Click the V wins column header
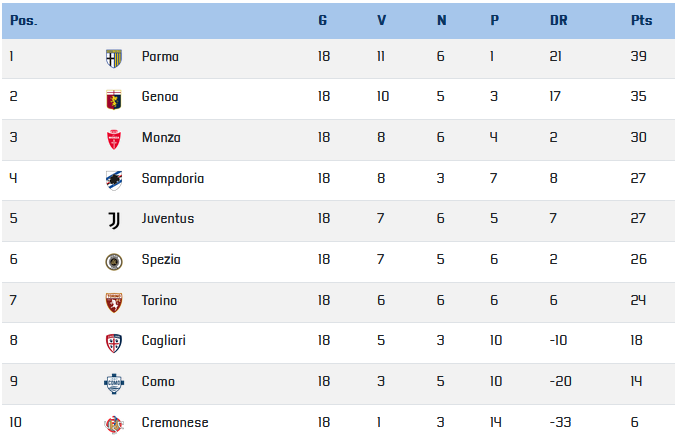This screenshot has width=675, height=444. pyautogui.click(x=381, y=20)
